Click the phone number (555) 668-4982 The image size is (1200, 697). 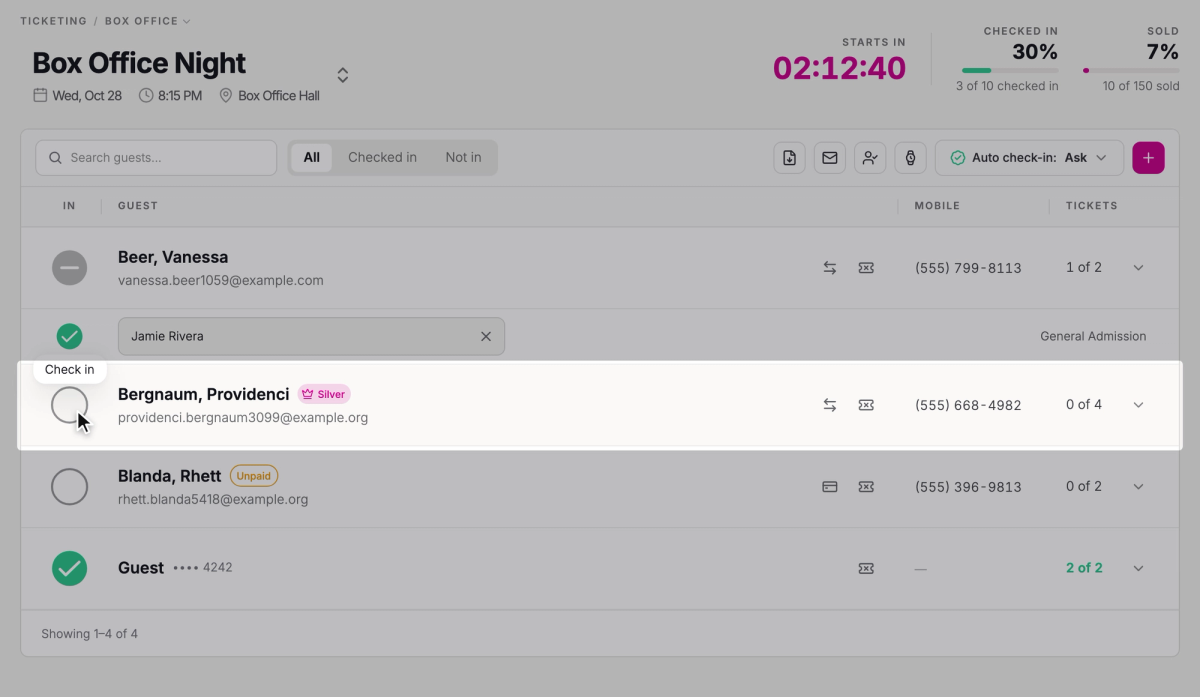click(968, 405)
